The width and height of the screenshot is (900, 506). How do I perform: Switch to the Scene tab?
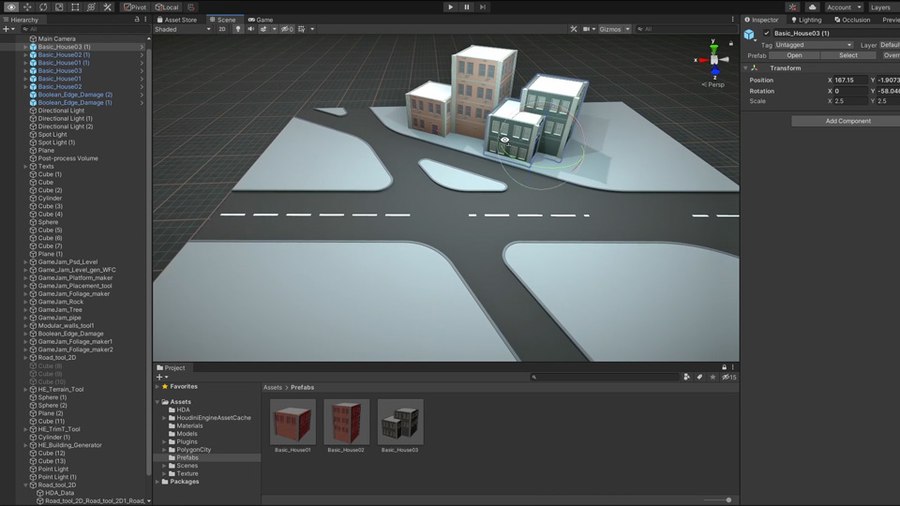pyautogui.click(x=223, y=20)
